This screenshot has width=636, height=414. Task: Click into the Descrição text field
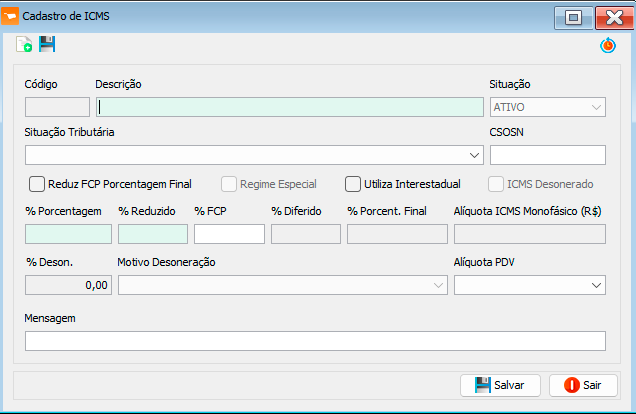290,107
